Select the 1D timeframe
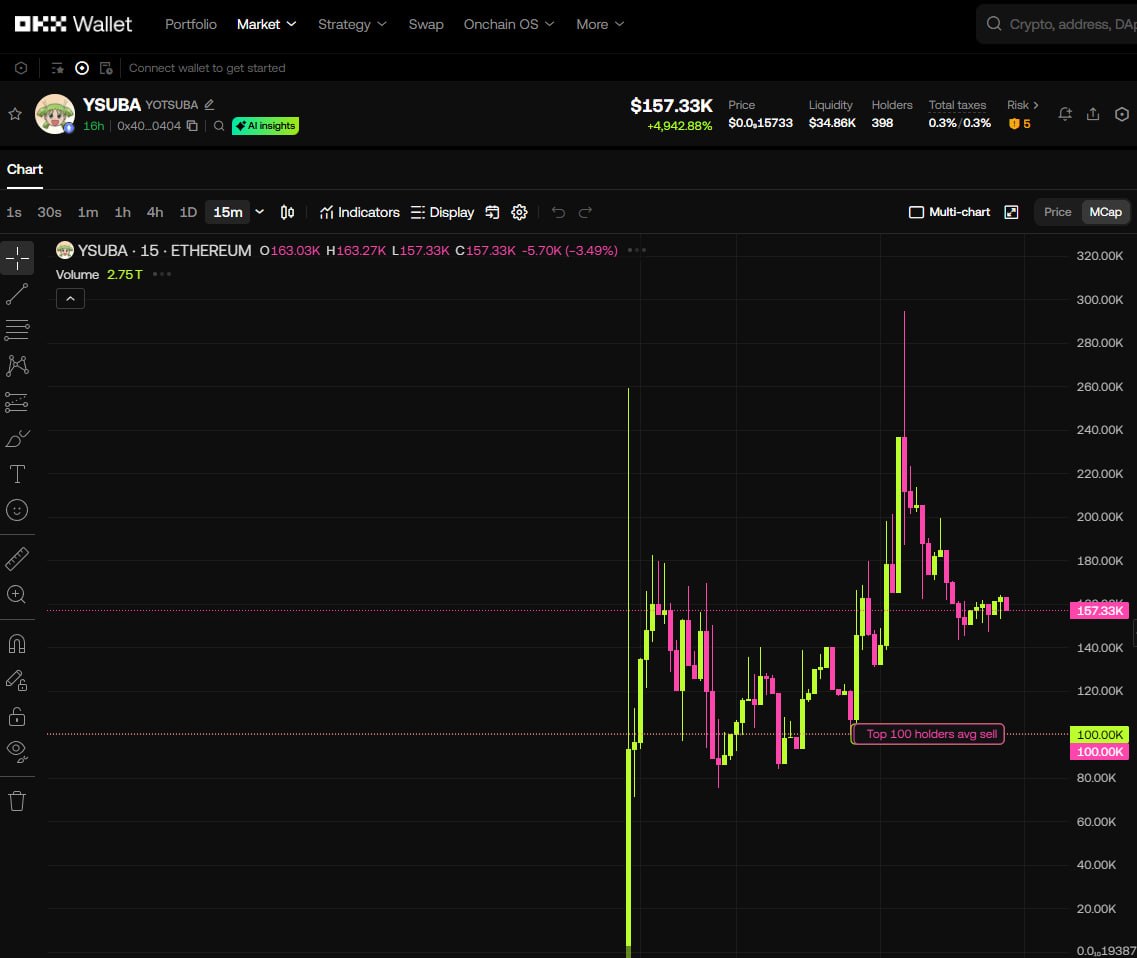This screenshot has height=958, width=1137. pos(188,212)
